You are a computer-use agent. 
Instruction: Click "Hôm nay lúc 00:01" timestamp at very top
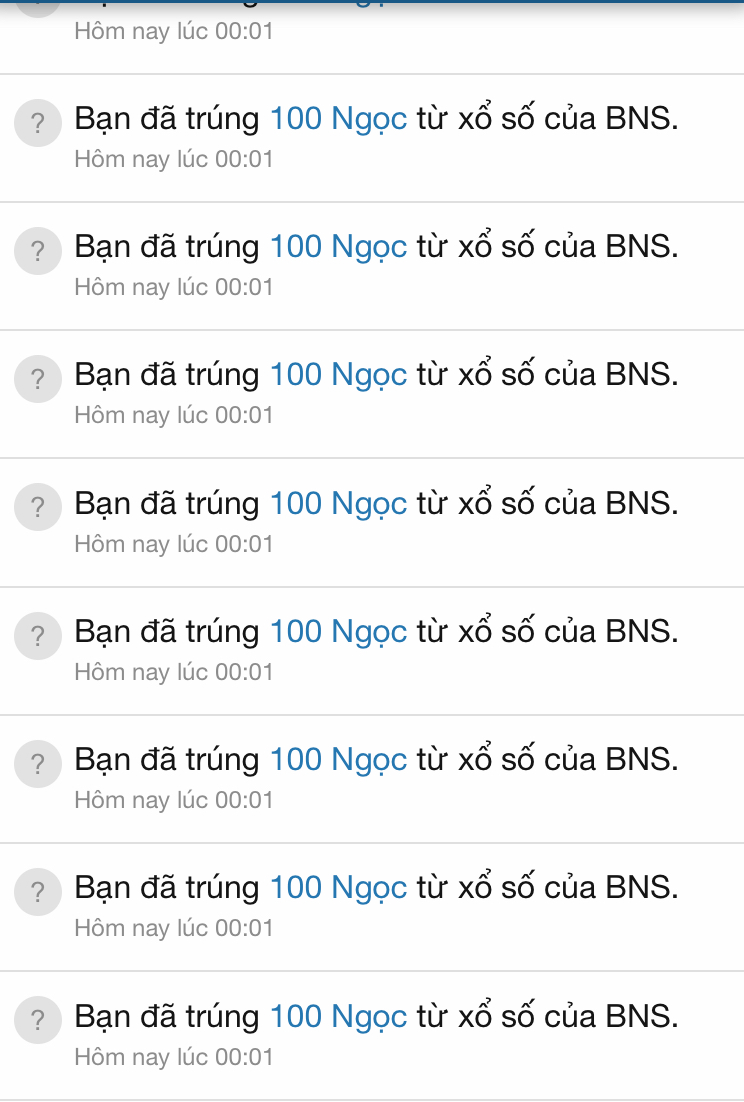(173, 31)
